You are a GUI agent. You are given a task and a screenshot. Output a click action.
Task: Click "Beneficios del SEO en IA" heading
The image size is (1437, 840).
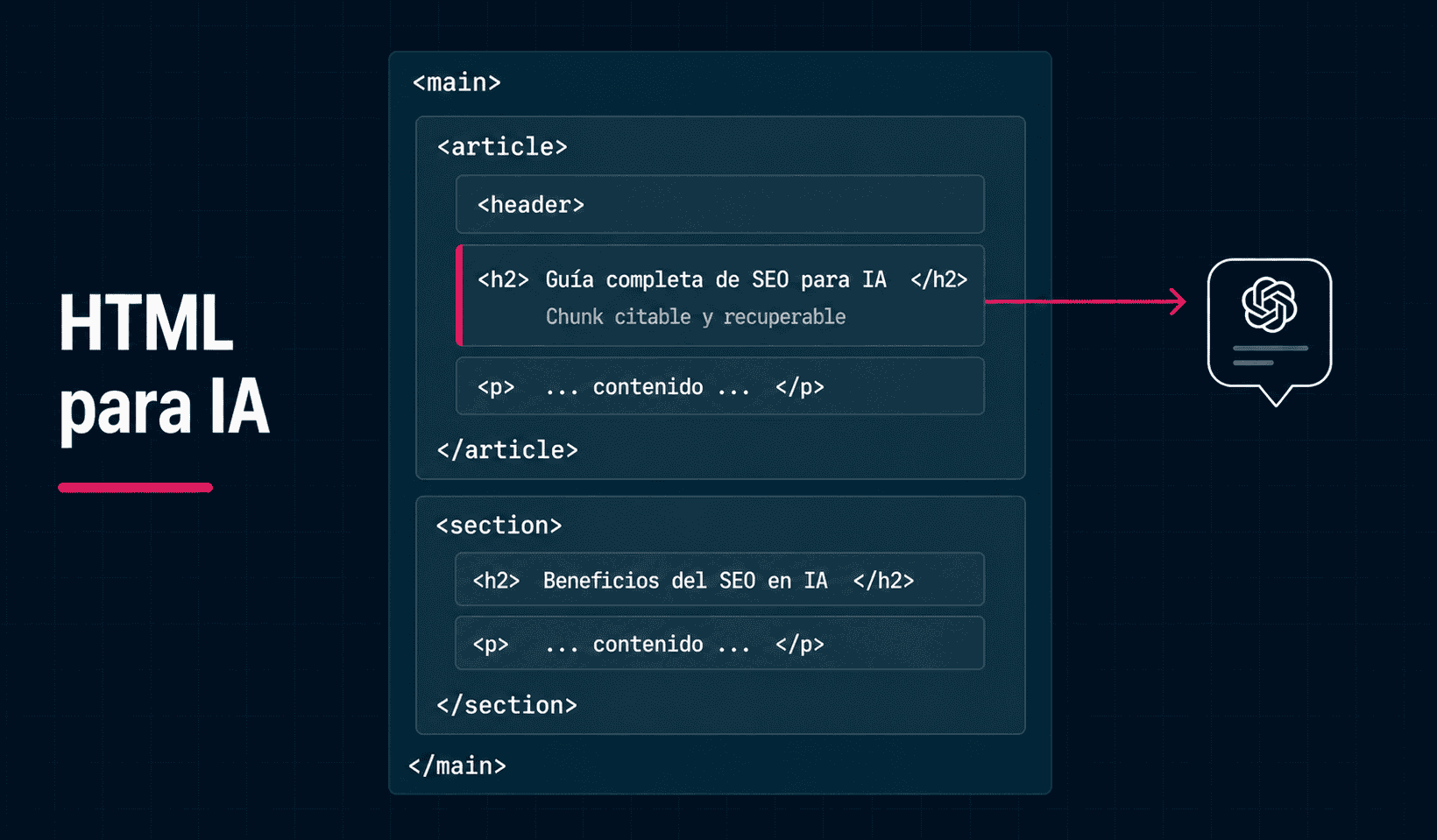pos(685,581)
